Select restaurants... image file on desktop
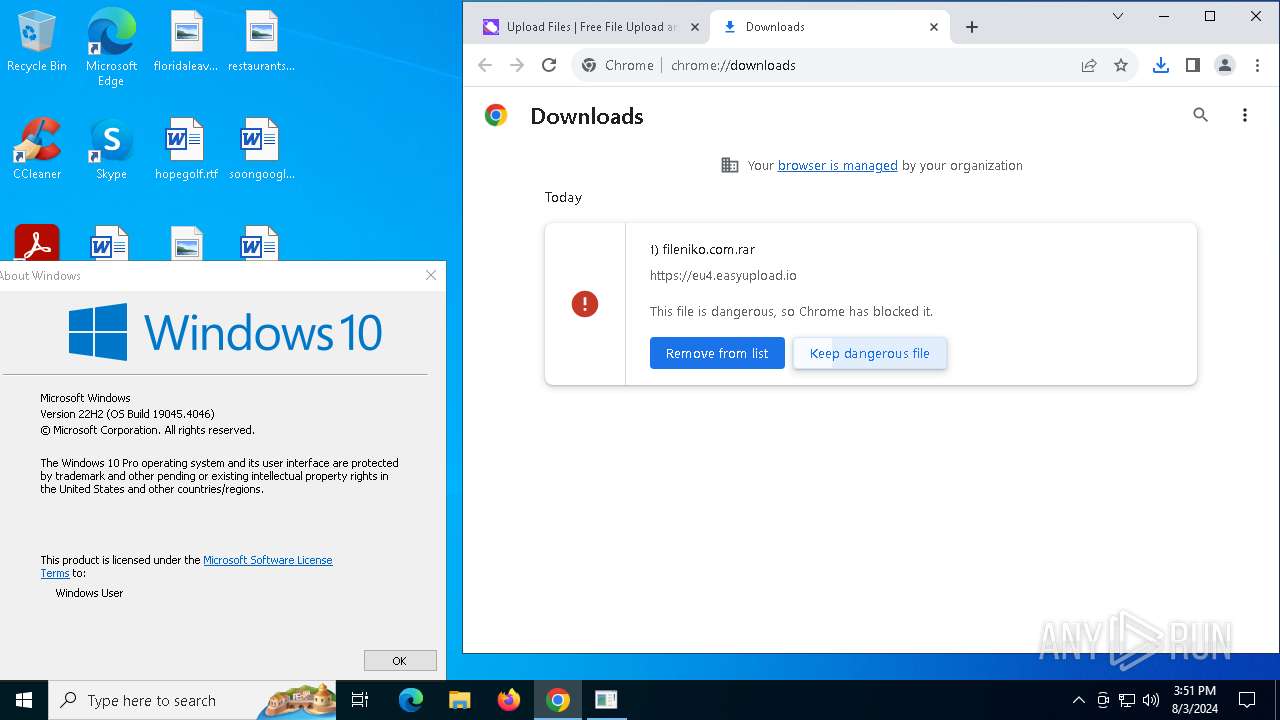This screenshot has width=1280, height=720. 261,41
